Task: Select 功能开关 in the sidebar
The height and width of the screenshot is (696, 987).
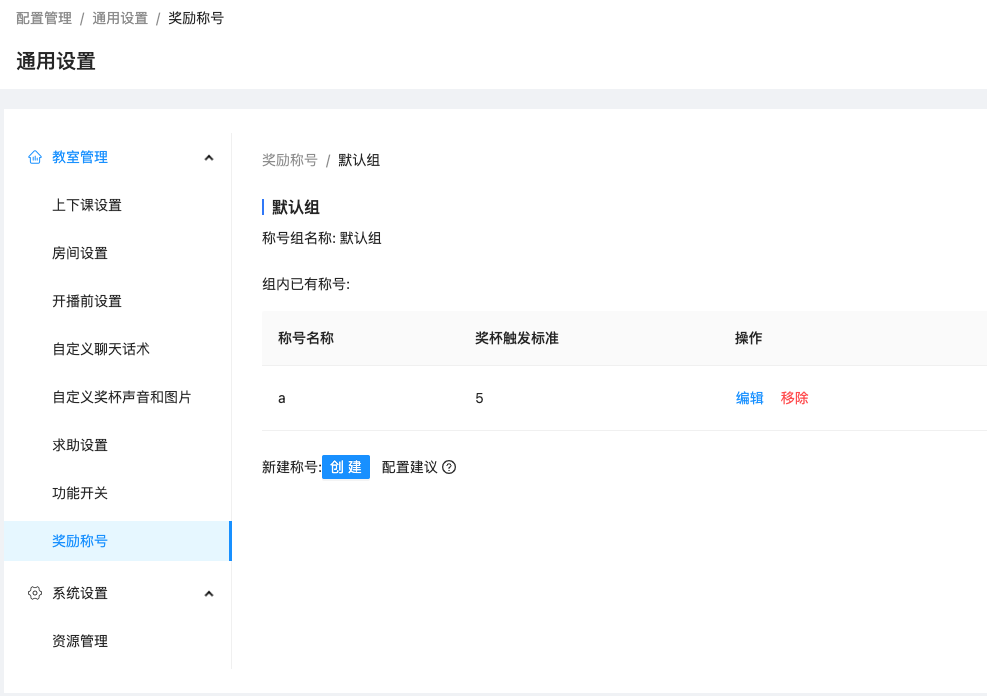Action: 81,493
